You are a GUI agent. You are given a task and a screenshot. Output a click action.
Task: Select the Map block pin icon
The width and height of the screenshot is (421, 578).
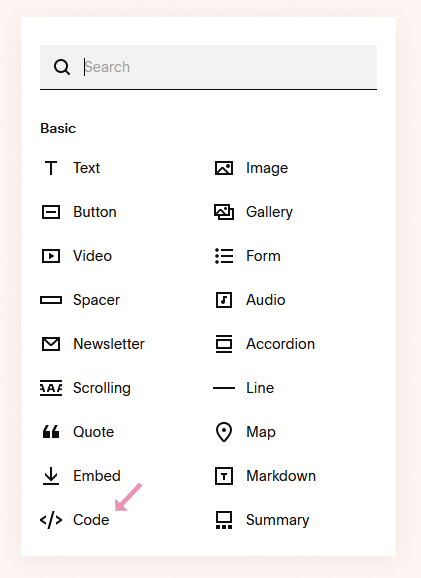point(224,432)
